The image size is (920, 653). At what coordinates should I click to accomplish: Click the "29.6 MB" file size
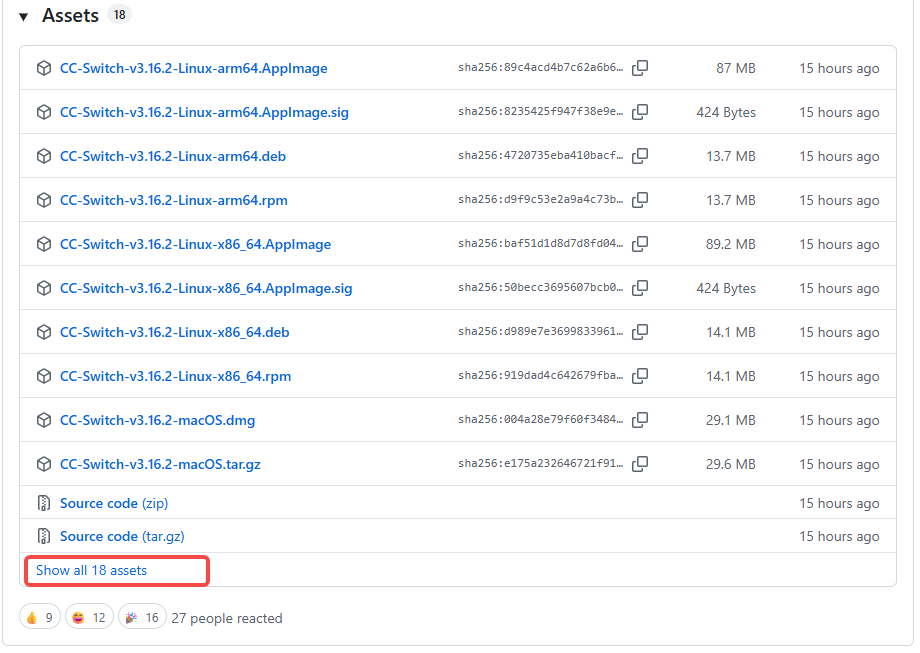pos(730,464)
